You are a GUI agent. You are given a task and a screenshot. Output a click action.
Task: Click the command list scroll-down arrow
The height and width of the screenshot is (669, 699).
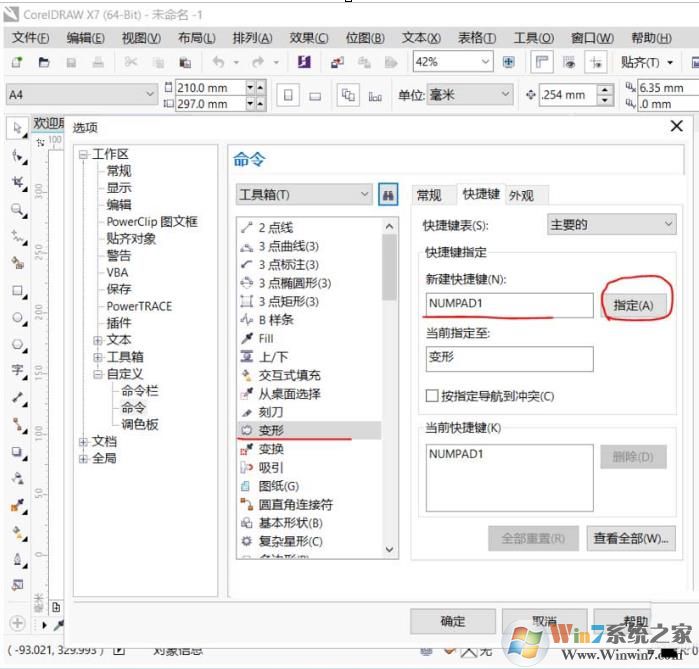pos(390,549)
